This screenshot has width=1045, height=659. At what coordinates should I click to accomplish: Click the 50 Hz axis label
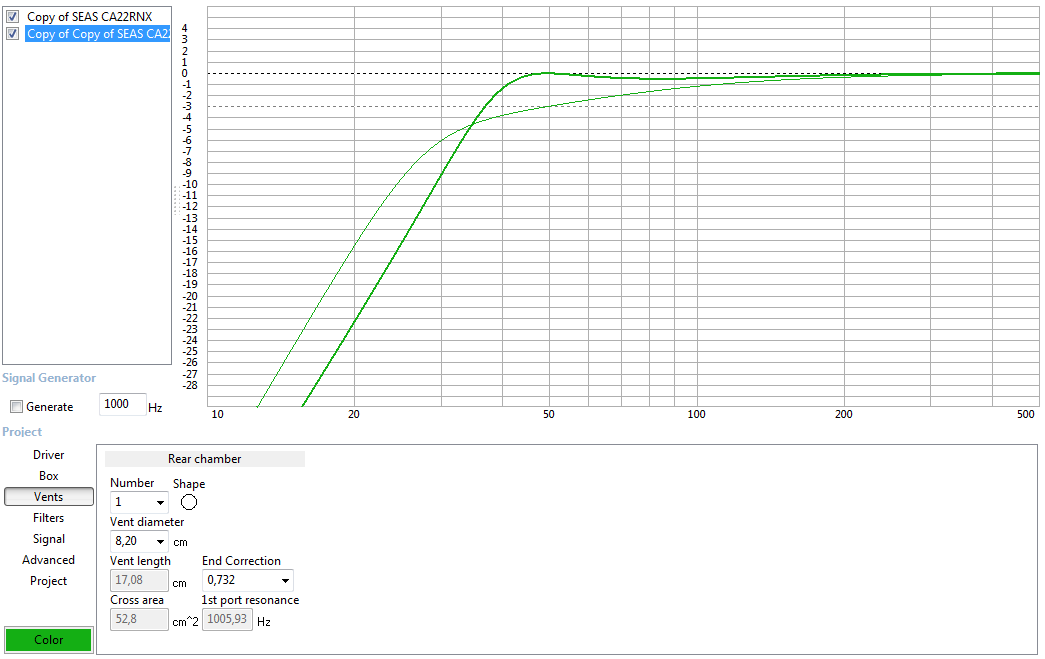click(x=548, y=414)
